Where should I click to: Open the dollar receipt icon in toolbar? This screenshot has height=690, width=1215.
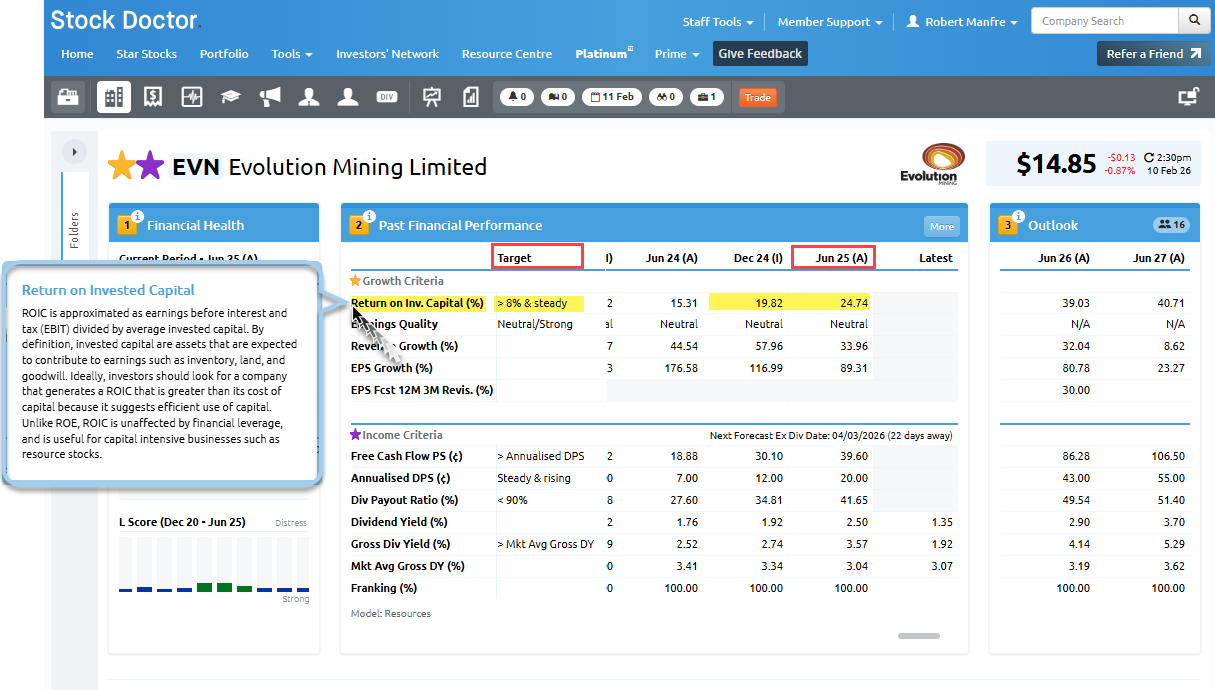pos(153,97)
